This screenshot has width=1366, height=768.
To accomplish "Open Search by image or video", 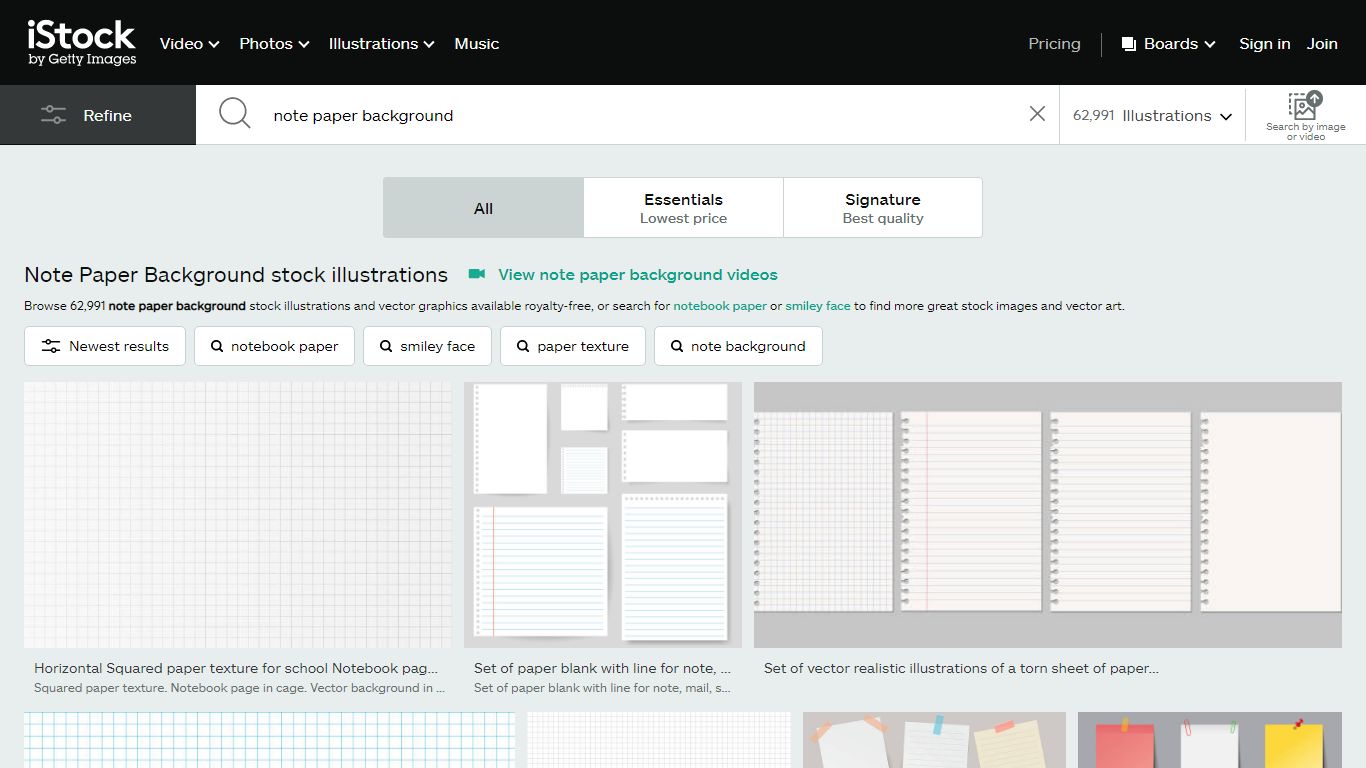I will pyautogui.click(x=1305, y=115).
